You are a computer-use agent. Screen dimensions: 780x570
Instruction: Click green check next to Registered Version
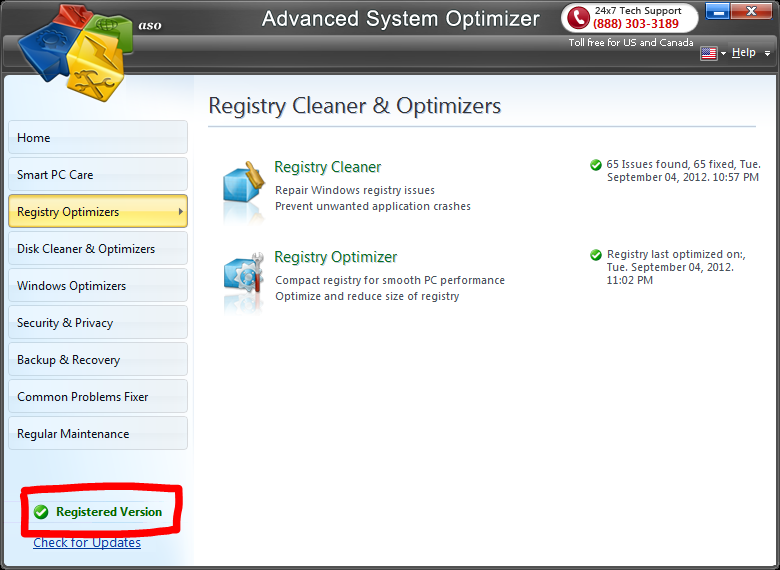point(41,512)
